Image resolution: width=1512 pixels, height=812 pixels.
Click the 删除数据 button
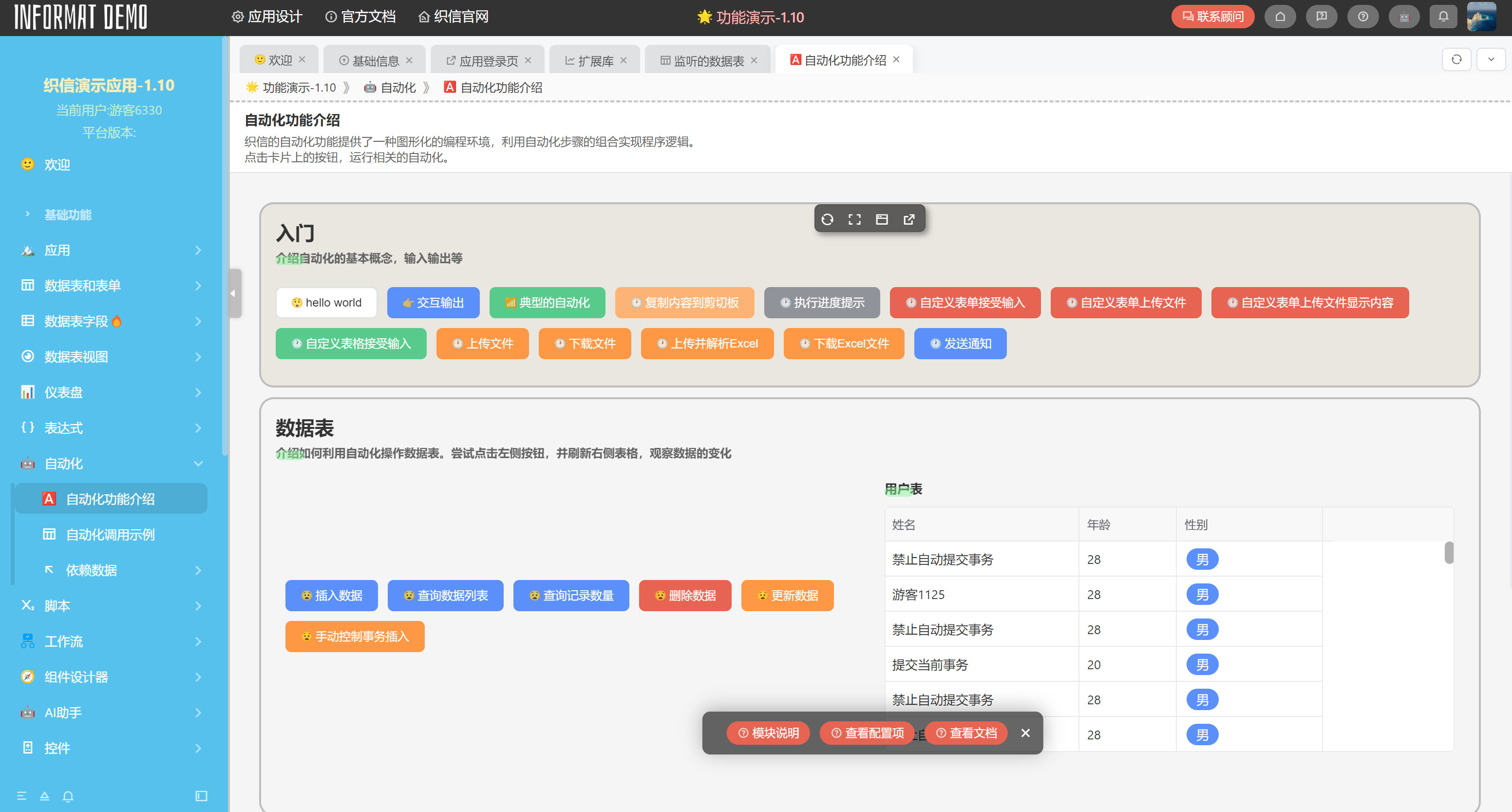[685, 595]
